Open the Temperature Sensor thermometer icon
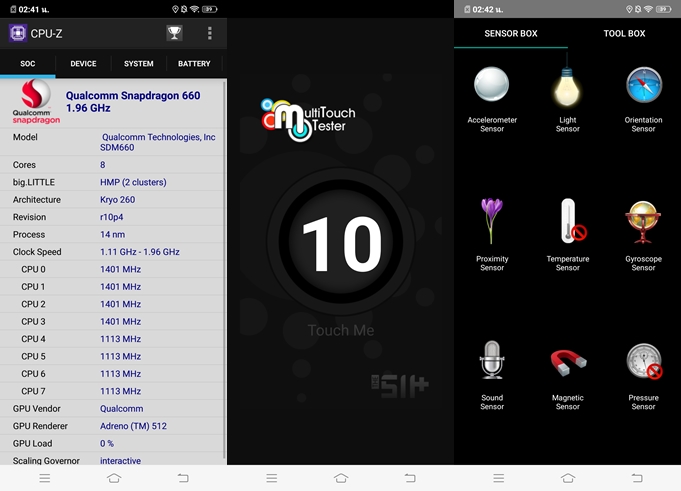The image size is (681, 491). (x=572, y=221)
